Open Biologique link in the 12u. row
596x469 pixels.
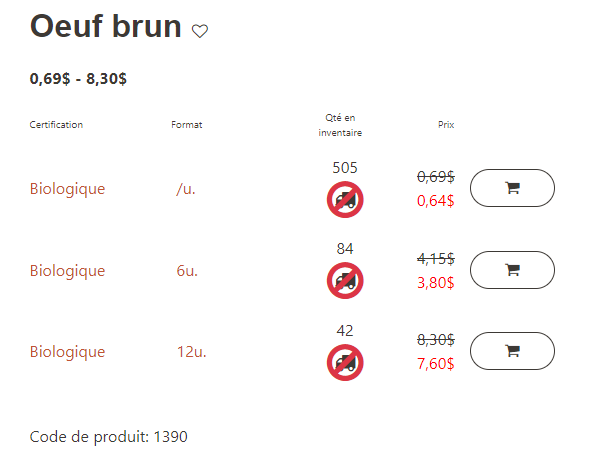67,352
